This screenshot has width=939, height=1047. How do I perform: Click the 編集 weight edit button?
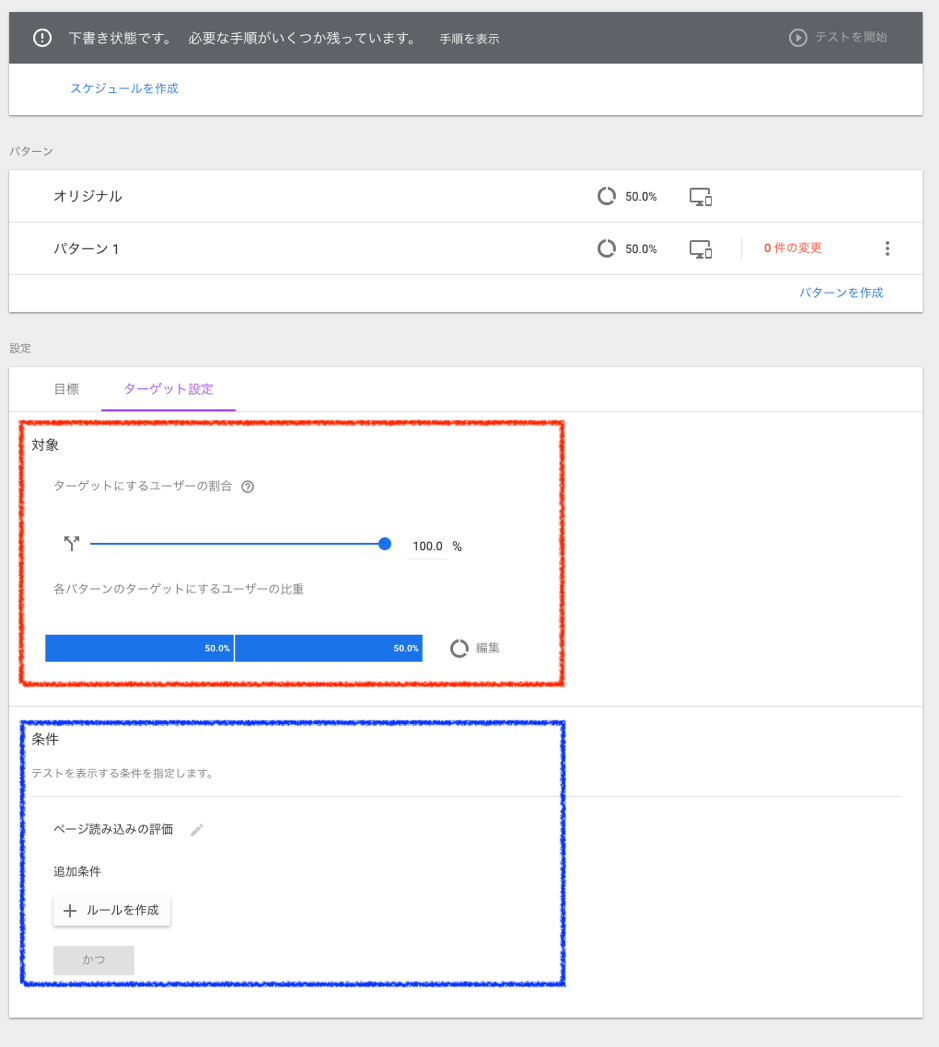[x=475, y=648]
